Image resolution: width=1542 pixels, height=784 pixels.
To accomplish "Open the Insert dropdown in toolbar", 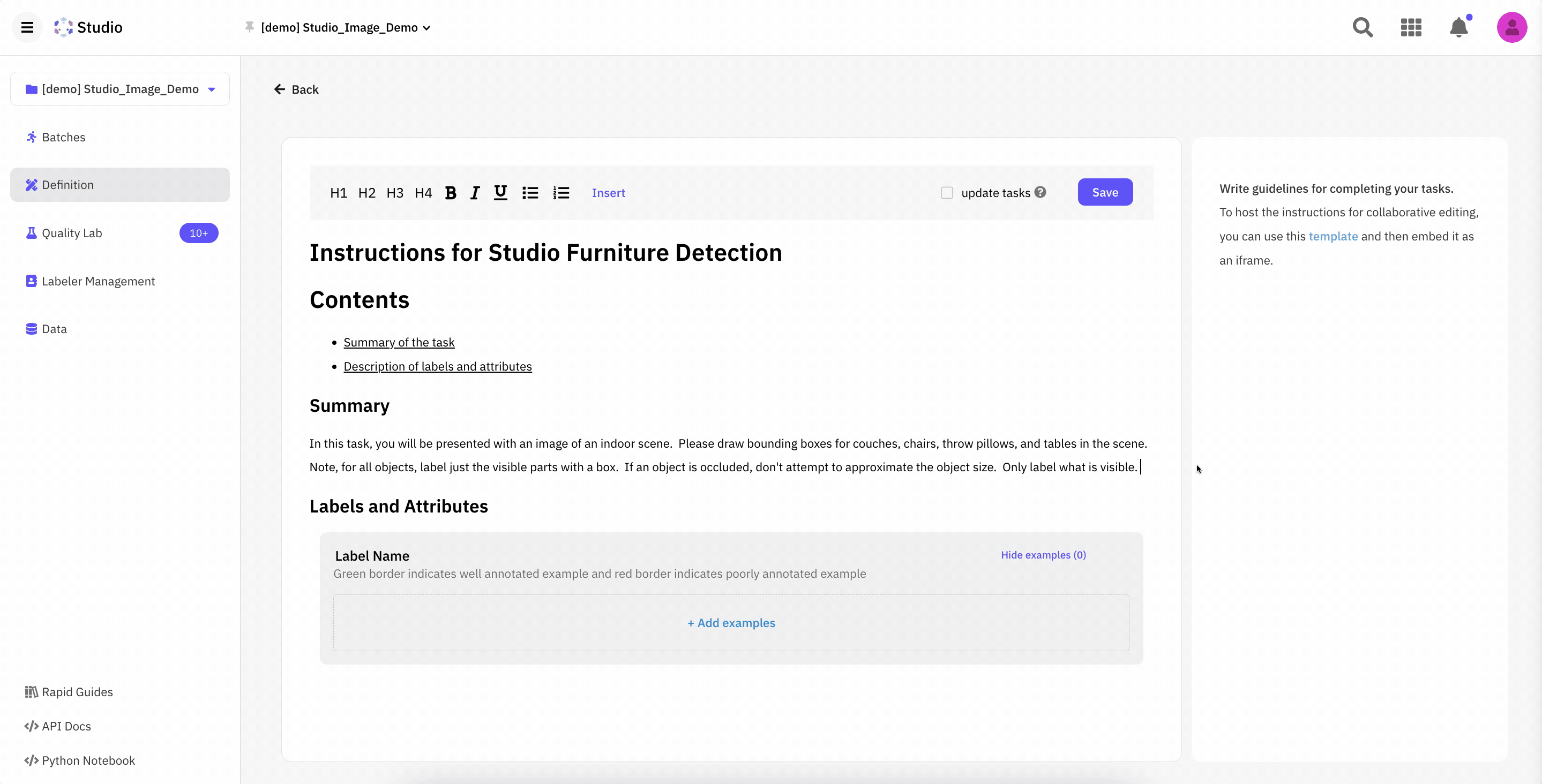I will click(x=608, y=193).
